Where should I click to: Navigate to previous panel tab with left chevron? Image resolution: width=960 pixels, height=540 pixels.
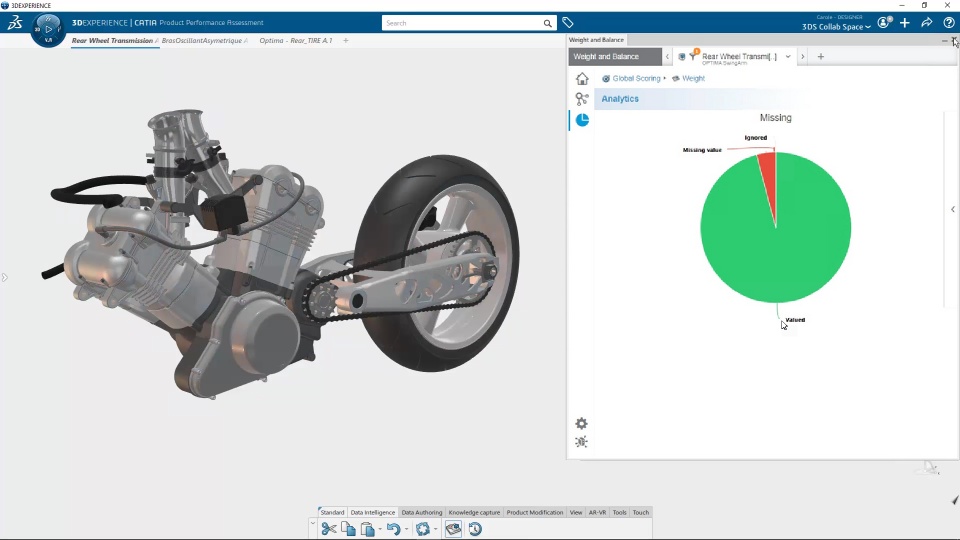[x=667, y=56]
